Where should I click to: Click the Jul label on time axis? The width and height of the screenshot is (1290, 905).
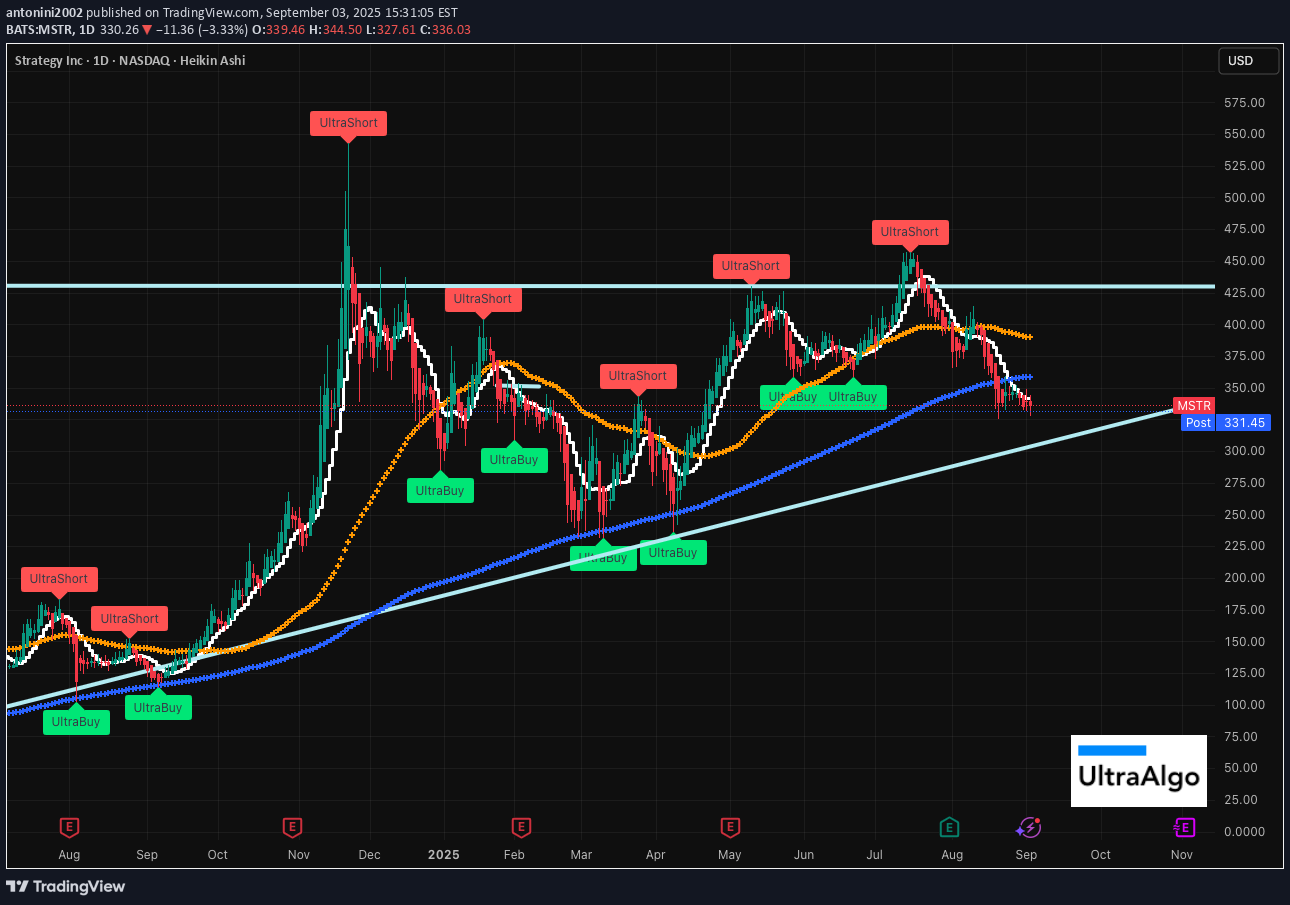tap(874, 855)
